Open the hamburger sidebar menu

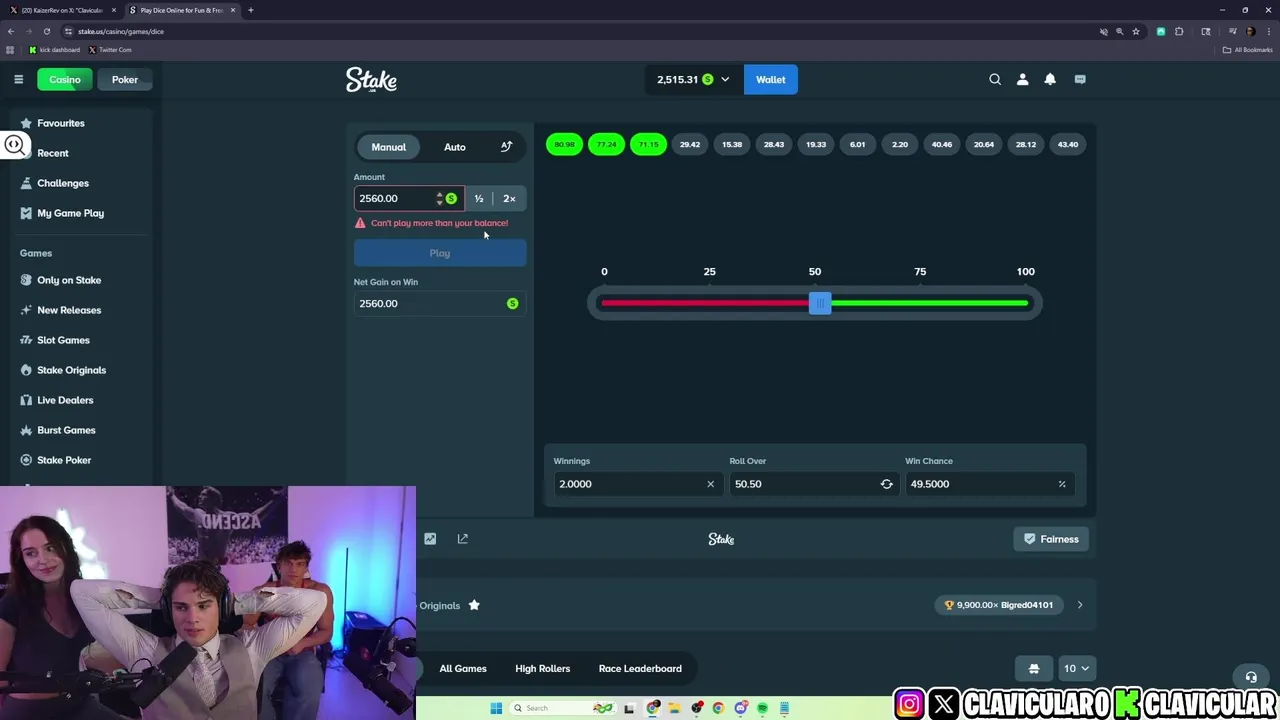point(18,79)
